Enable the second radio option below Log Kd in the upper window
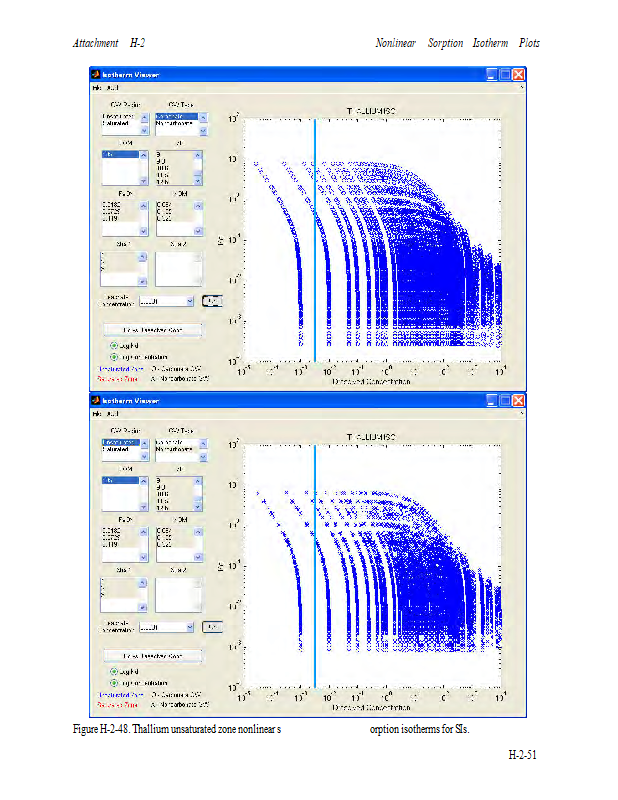 point(114,356)
